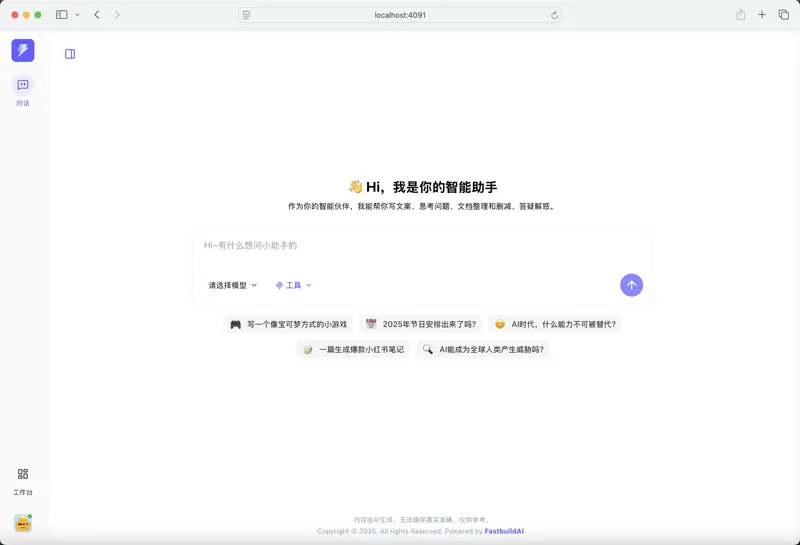Click the FastbuildAI lightning logo icon
This screenshot has height=545, width=800.
click(x=23, y=50)
